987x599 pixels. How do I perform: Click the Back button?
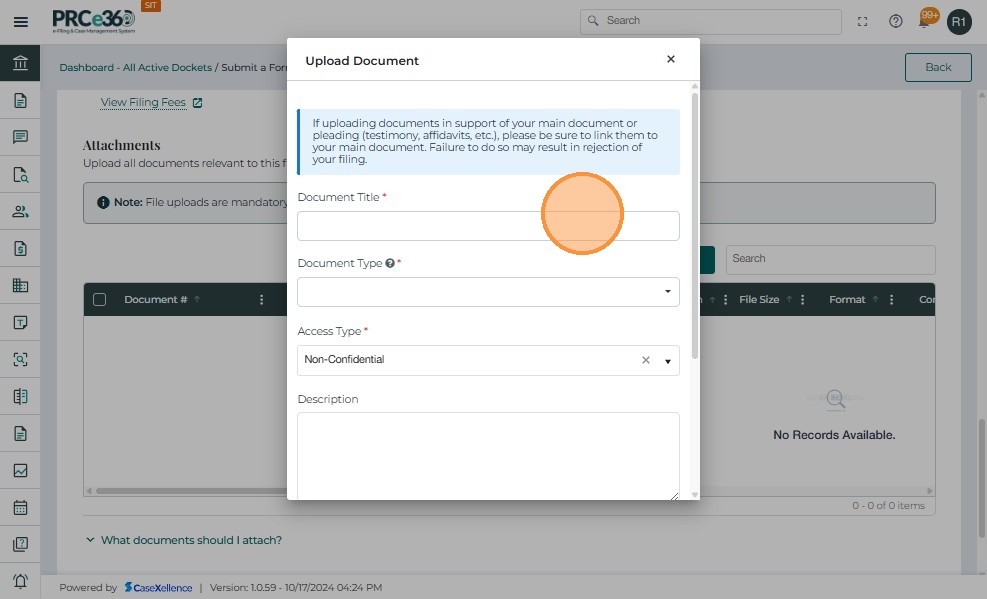tap(937, 67)
